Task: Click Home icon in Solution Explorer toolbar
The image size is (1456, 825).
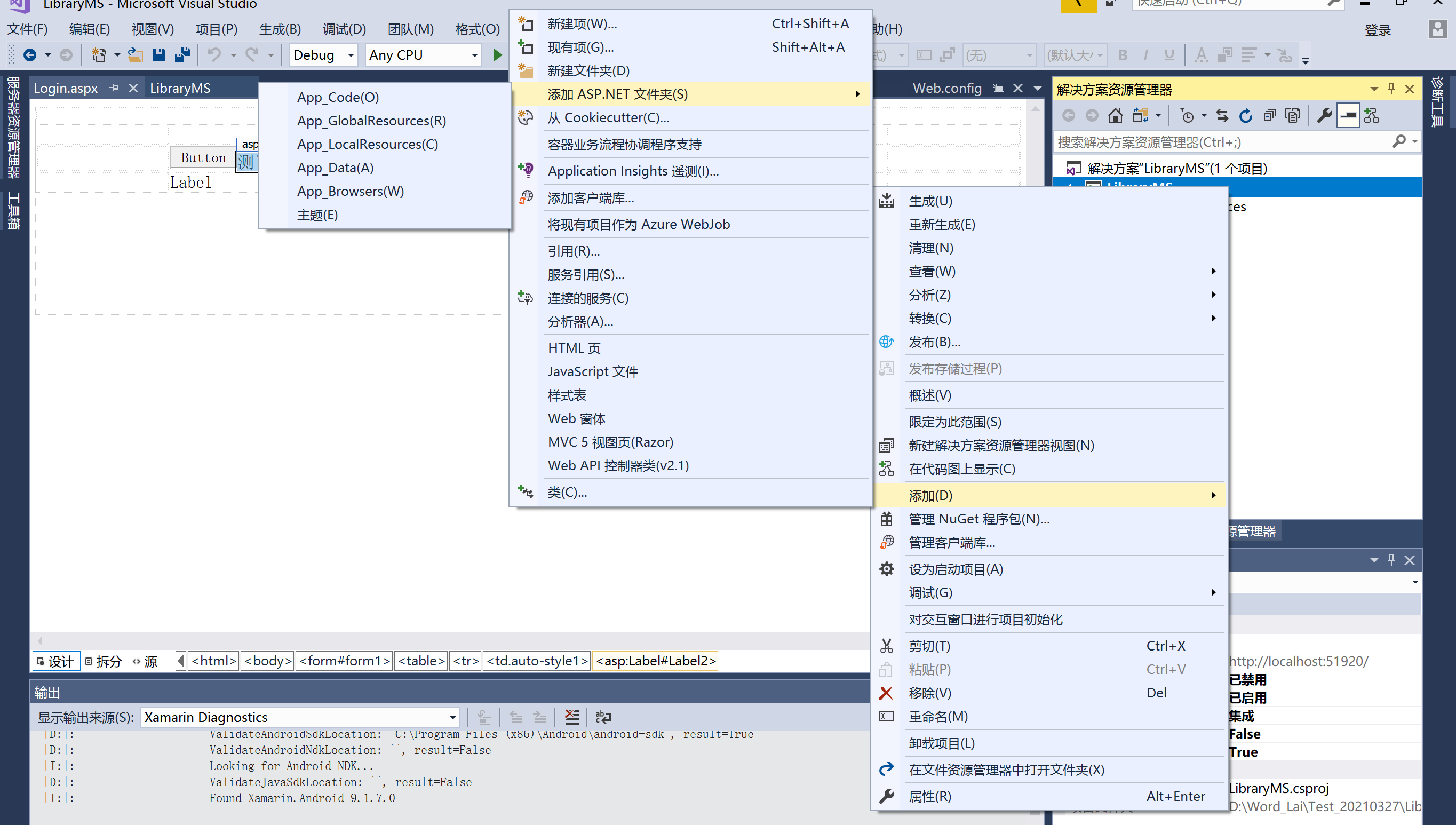Action: click(1115, 116)
